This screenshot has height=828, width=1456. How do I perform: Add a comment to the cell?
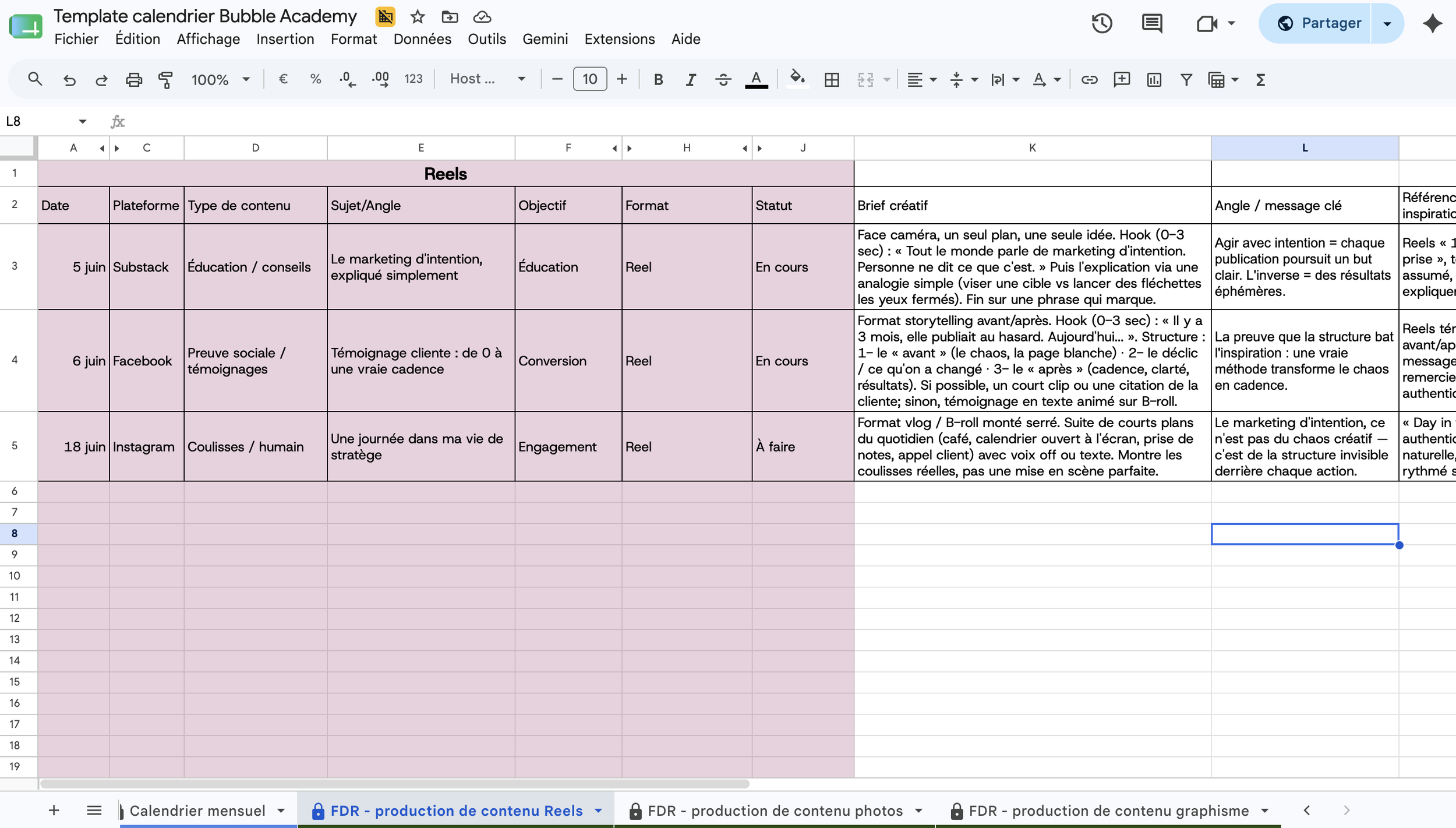pos(1122,79)
